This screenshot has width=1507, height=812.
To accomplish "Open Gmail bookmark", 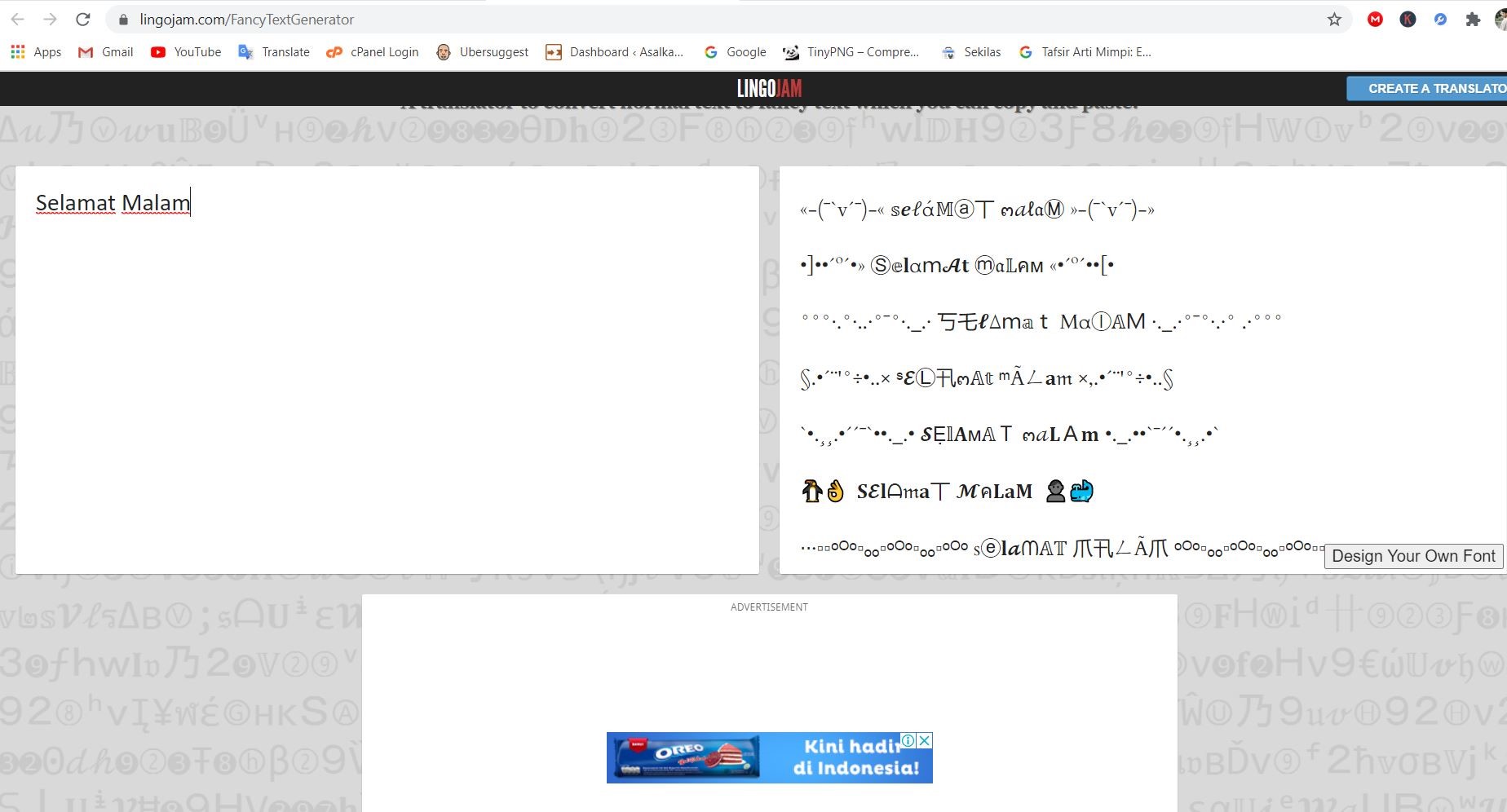I will 106,52.
